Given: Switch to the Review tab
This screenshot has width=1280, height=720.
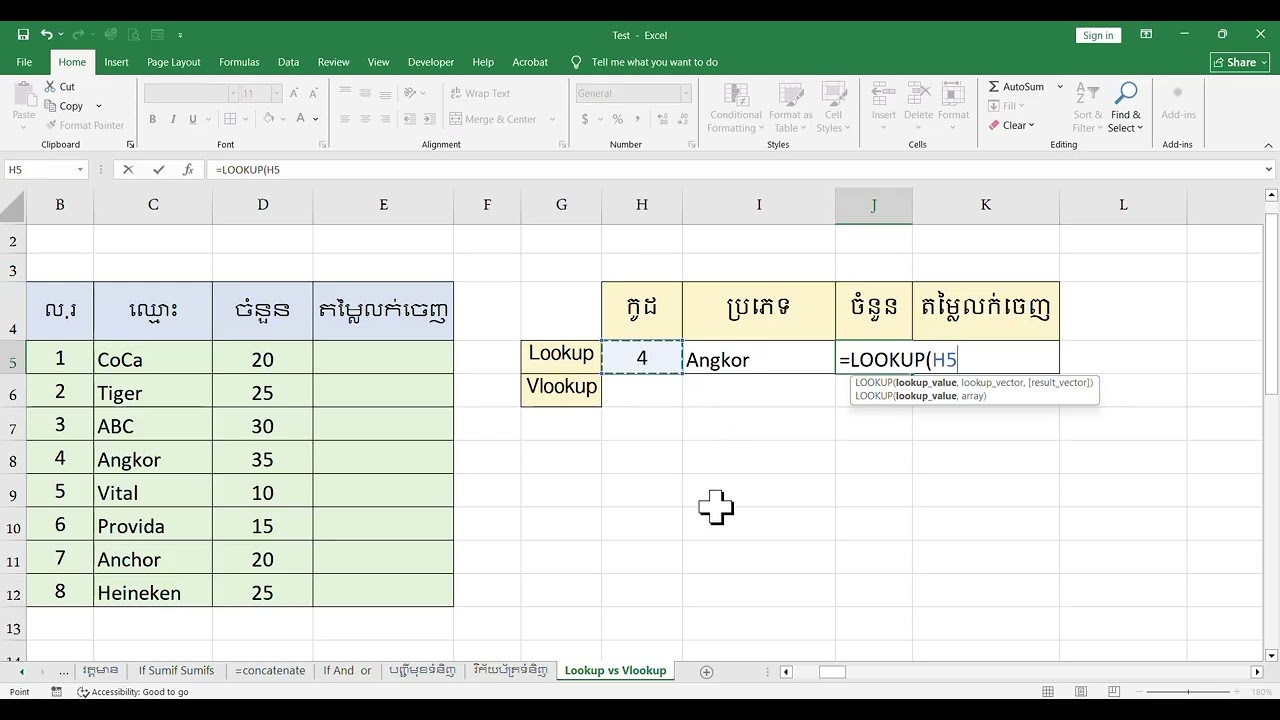Looking at the screenshot, I should (333, 62).
